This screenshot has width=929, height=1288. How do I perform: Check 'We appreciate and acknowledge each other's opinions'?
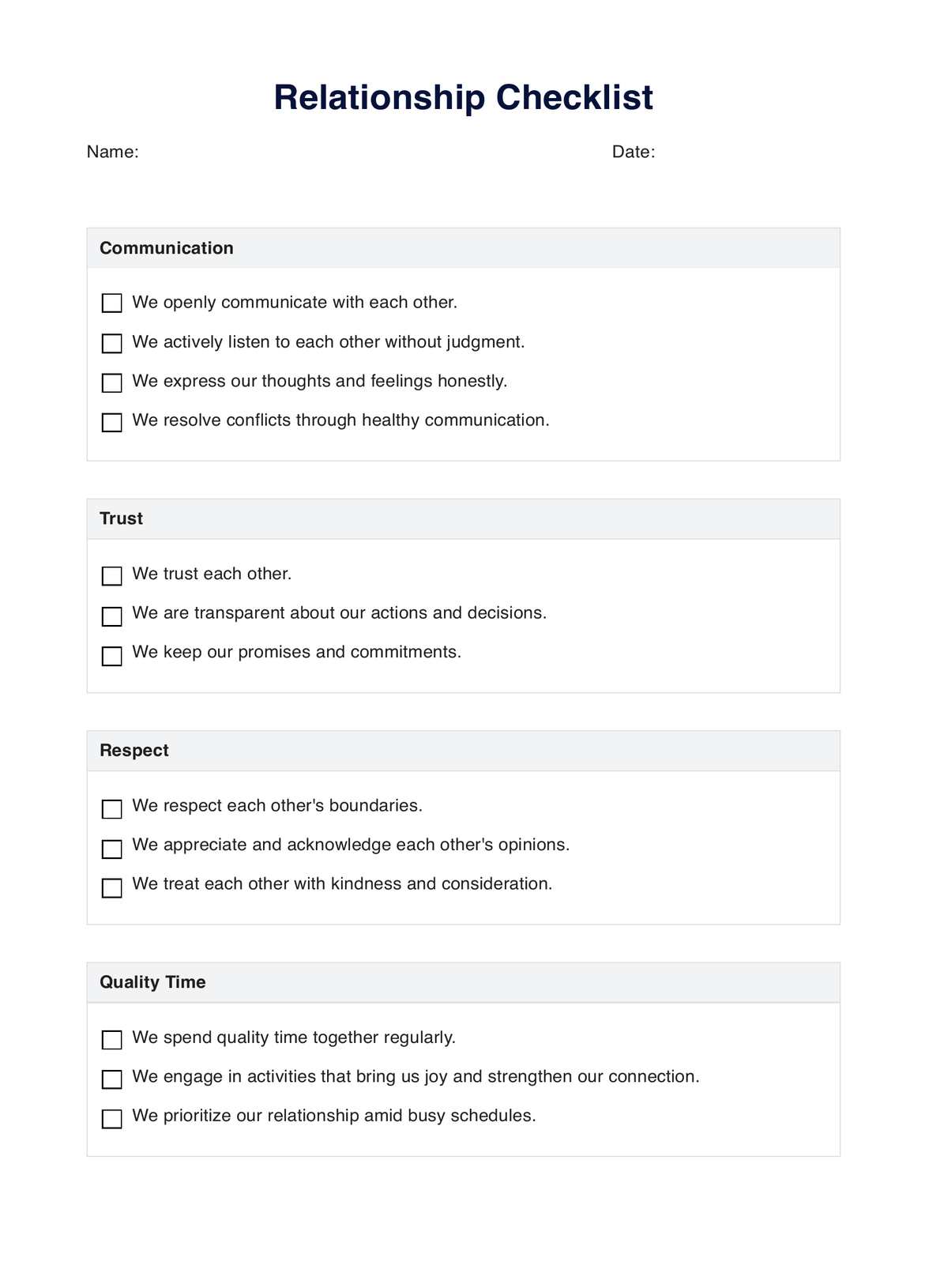tap(112, 848)
